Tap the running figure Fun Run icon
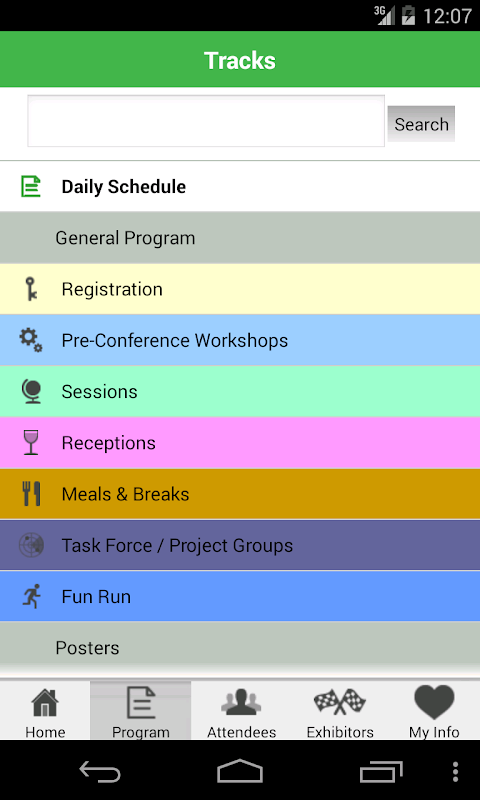480x800 pixels. 31,596
